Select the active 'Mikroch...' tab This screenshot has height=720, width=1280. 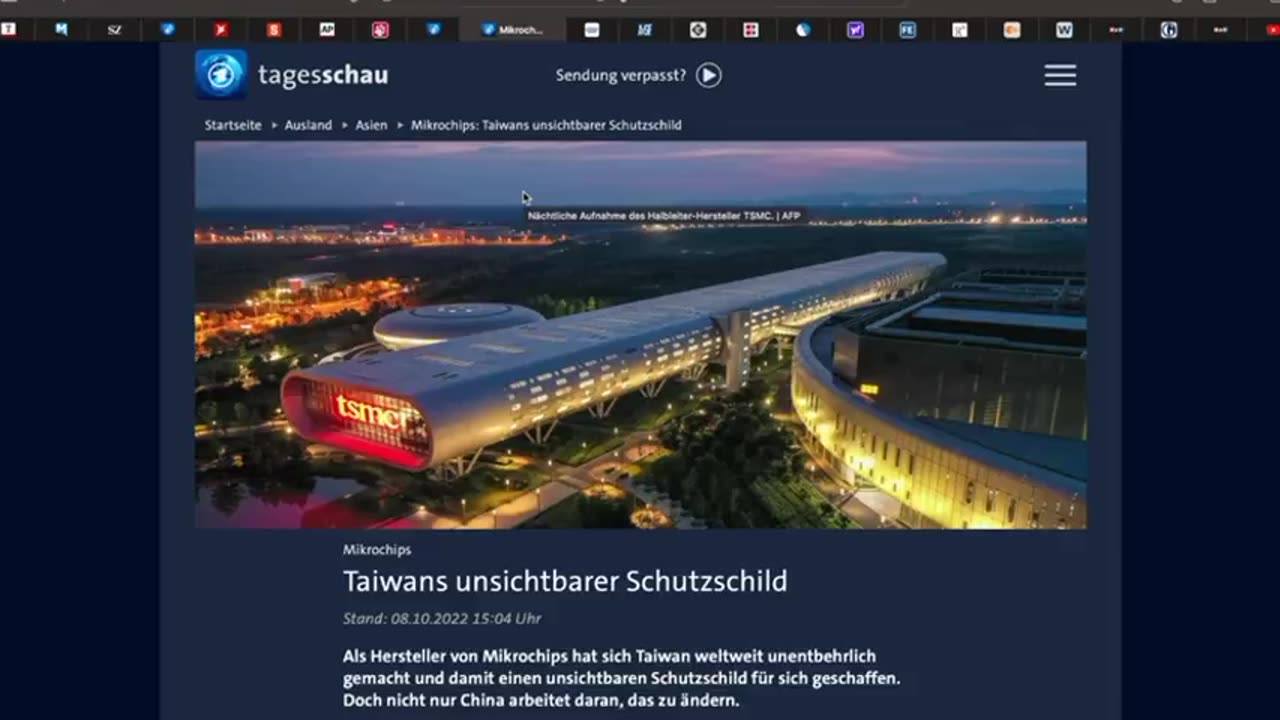click(512, 30)
